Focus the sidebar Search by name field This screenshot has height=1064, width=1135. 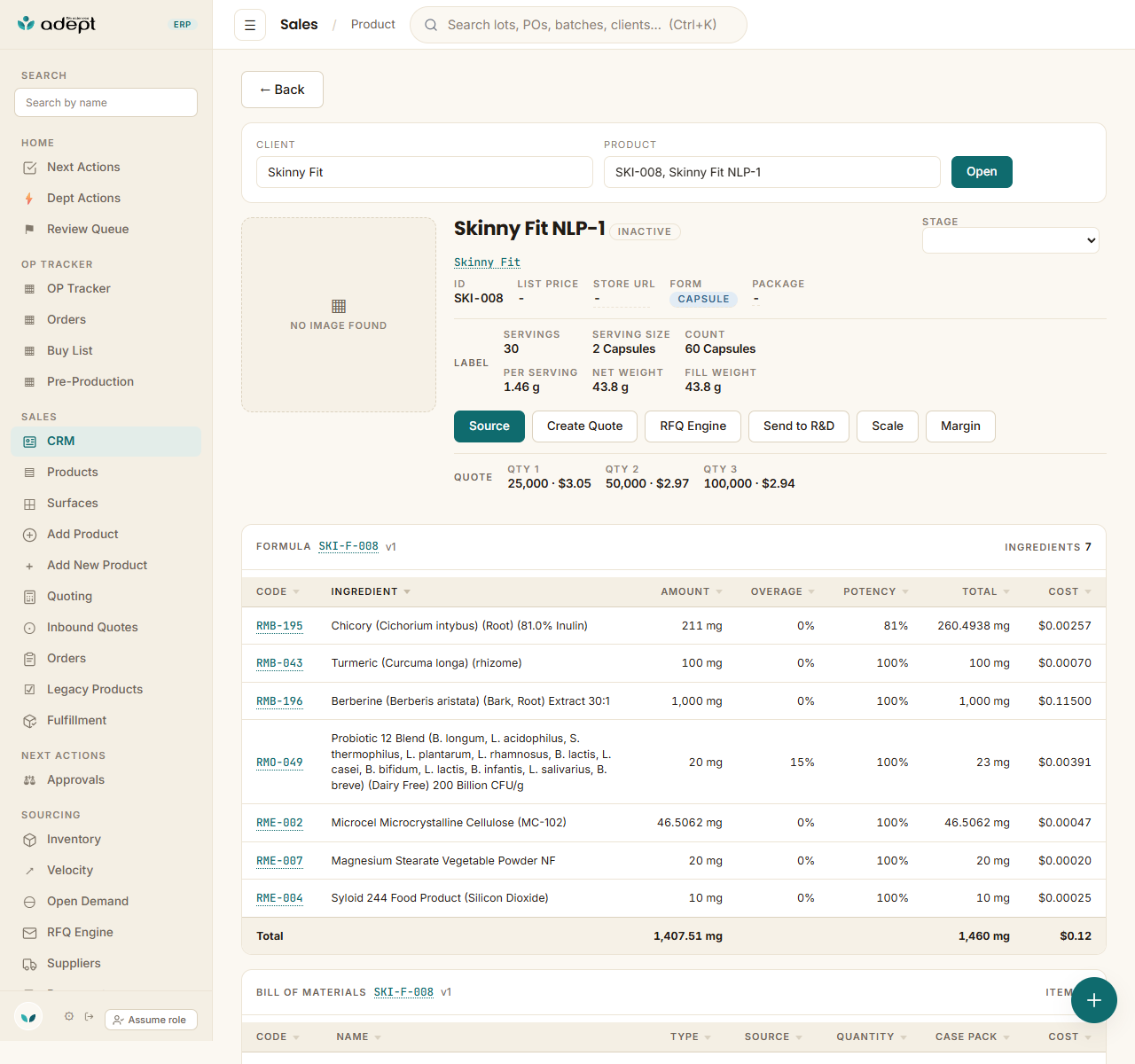pyautogui.click(x=106, y=103)
